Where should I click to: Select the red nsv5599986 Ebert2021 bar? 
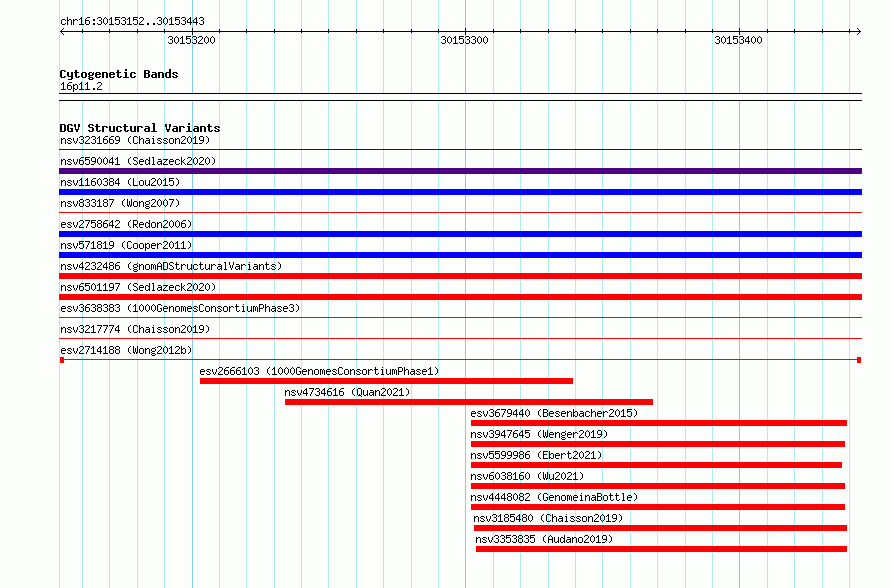pyautogui.click(x=657, y=465)
